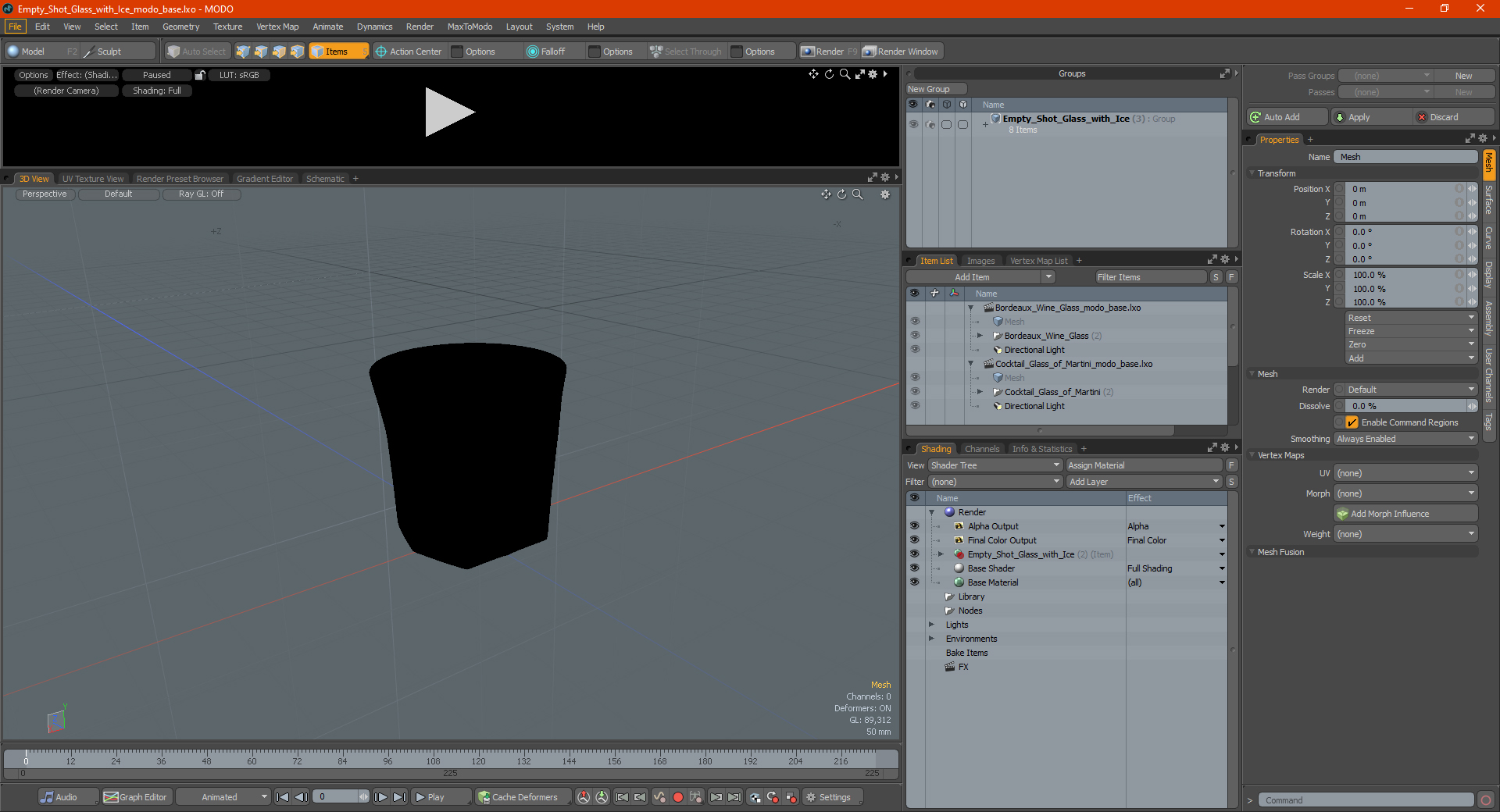This screenshot has height=812, width=1500.
Task: Click the Command input field
Action: point(1365,800)
